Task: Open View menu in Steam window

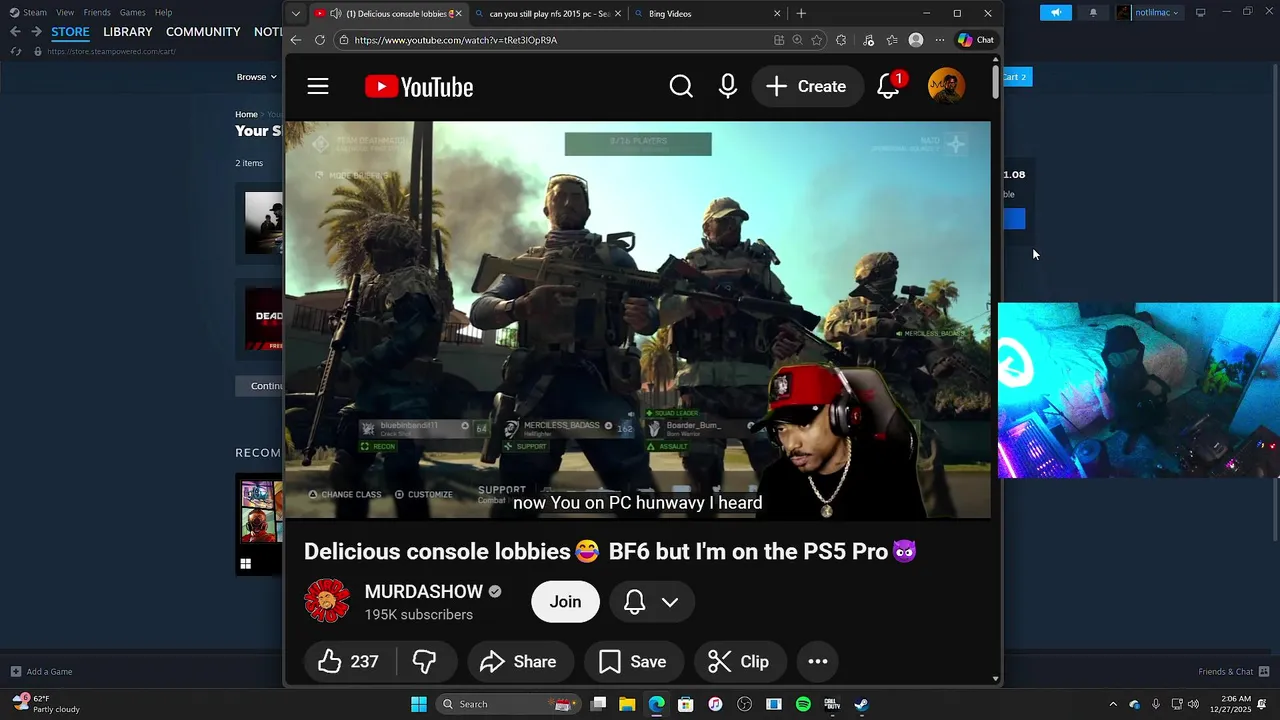Action: pyautogui.click(x=65, y=13)
